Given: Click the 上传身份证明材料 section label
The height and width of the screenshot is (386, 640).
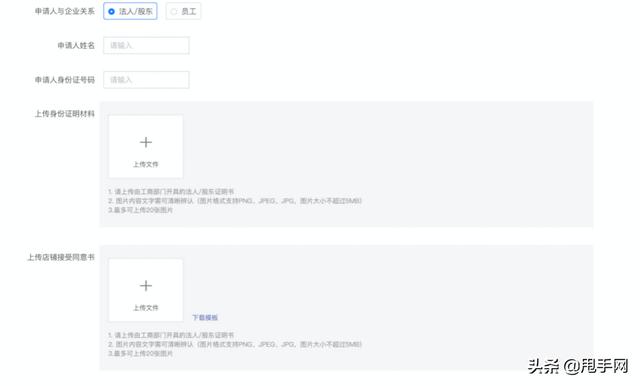Looking at the screenshot, I should coord(64,114).
